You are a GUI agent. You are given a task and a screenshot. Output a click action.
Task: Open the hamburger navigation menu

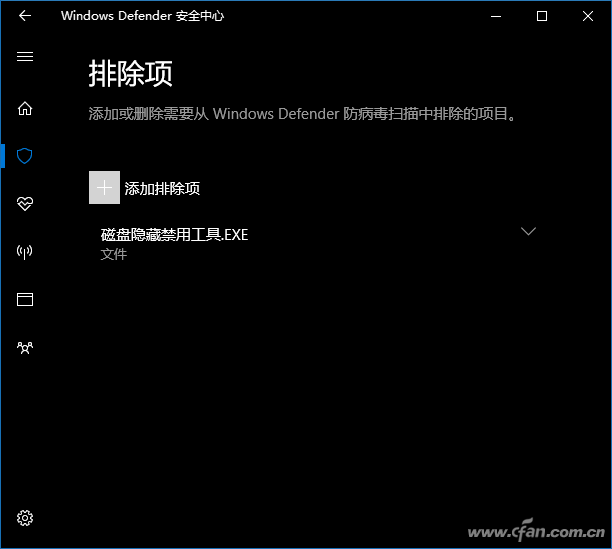pos(25,57)
